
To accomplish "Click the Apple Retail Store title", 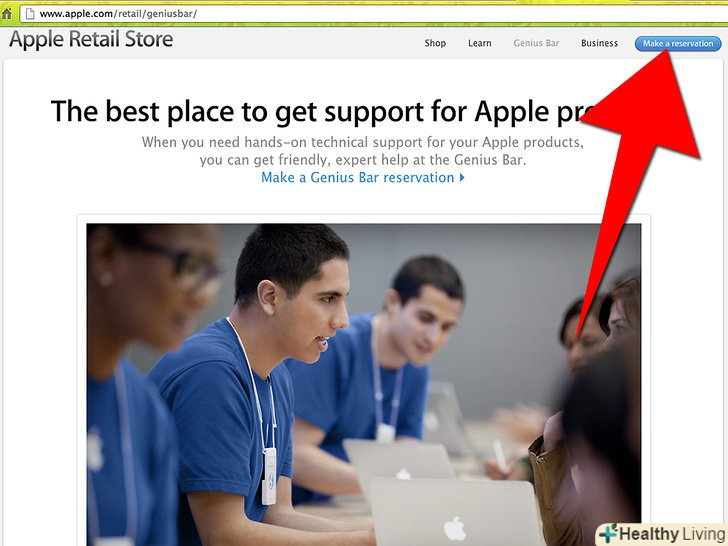I will tap(91, 39).
